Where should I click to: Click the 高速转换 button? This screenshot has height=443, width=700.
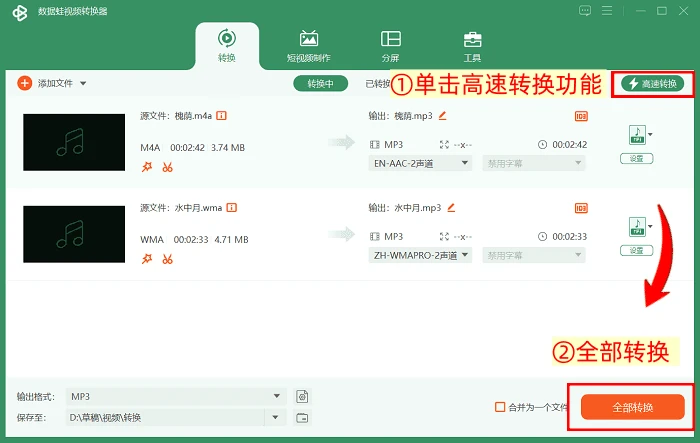[652, 84]
